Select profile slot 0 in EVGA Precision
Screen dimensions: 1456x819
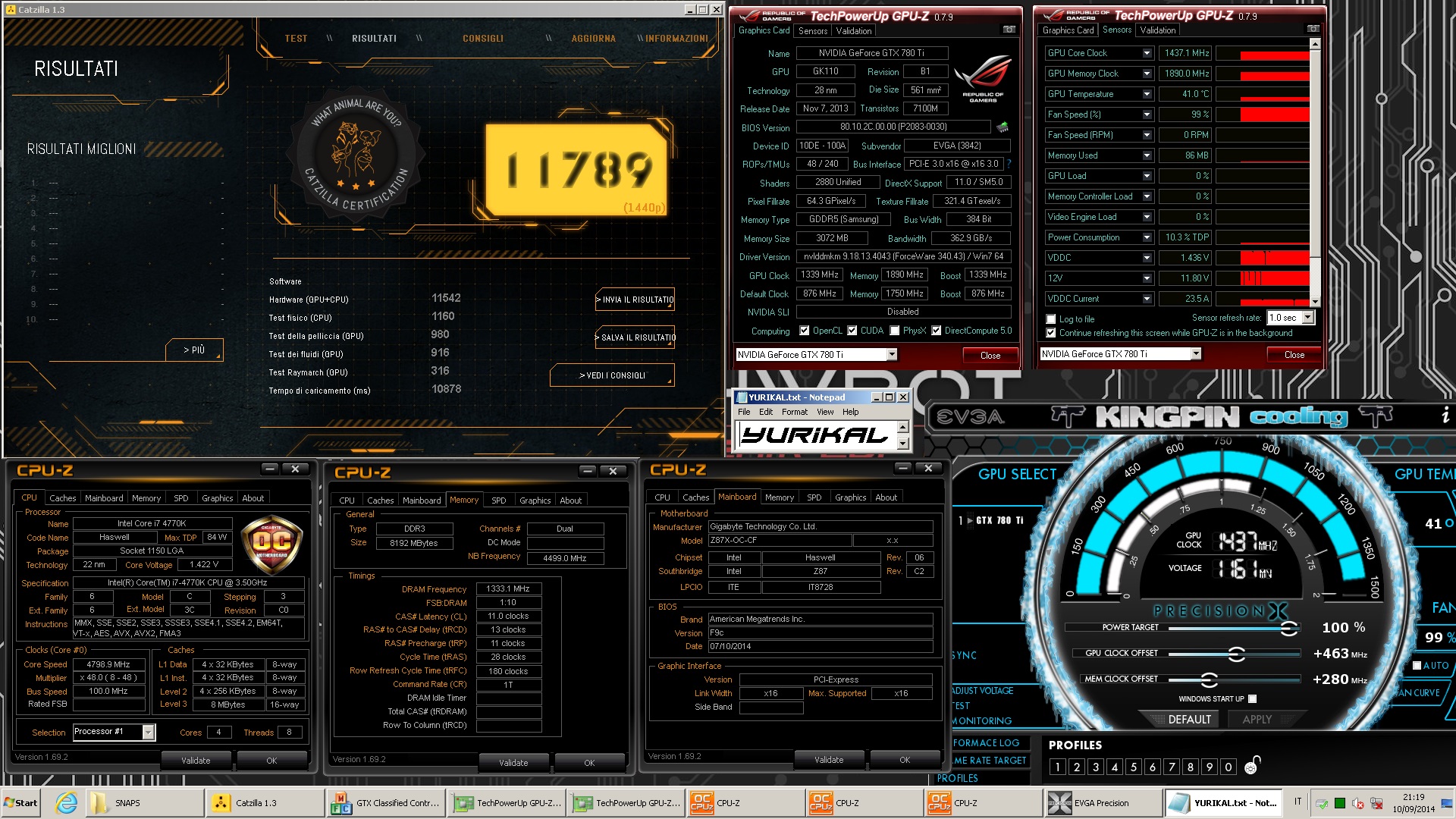click(x=1228, y=767)
